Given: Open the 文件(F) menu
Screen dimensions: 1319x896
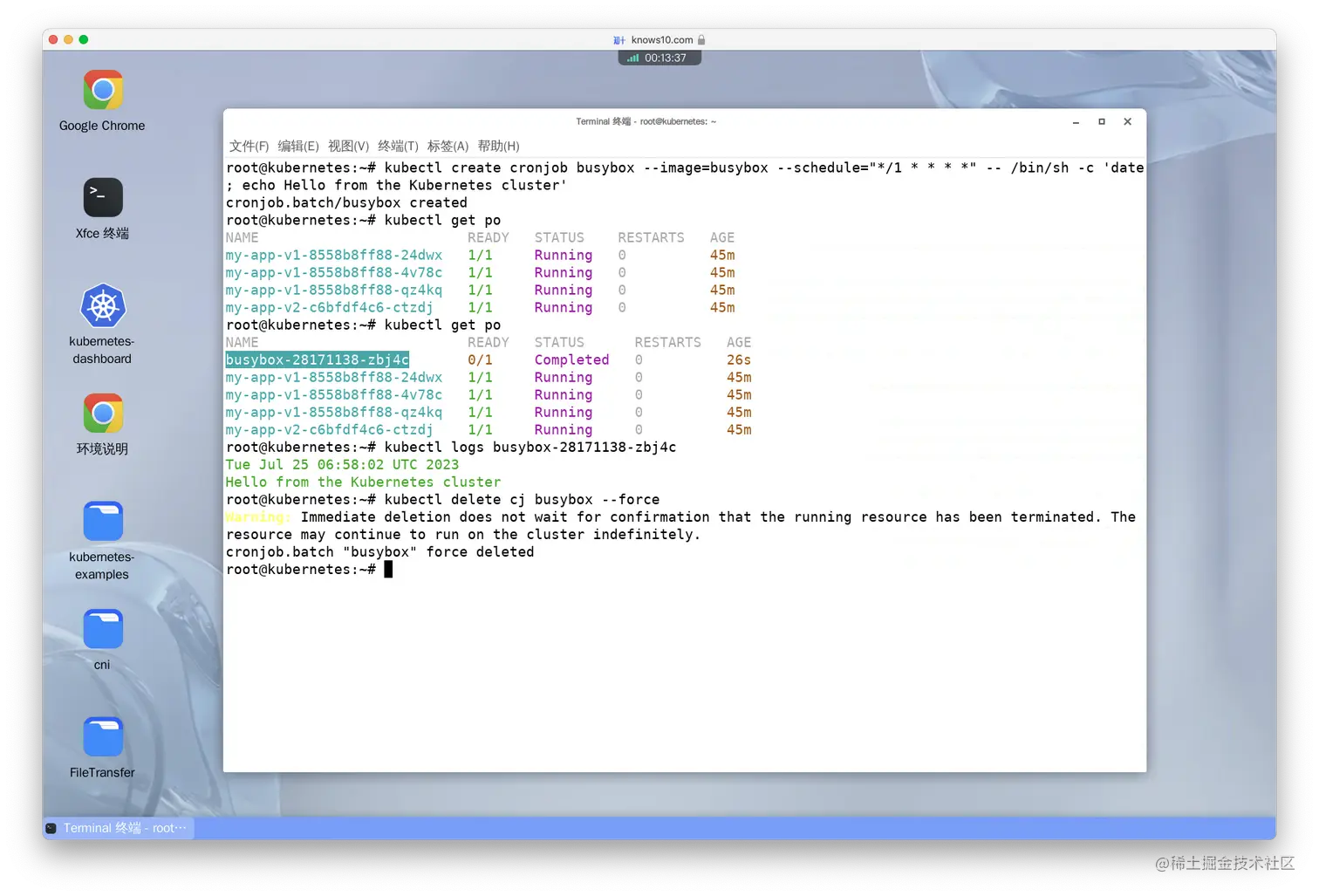Looking at the screenshot, I should click(249, 146).
